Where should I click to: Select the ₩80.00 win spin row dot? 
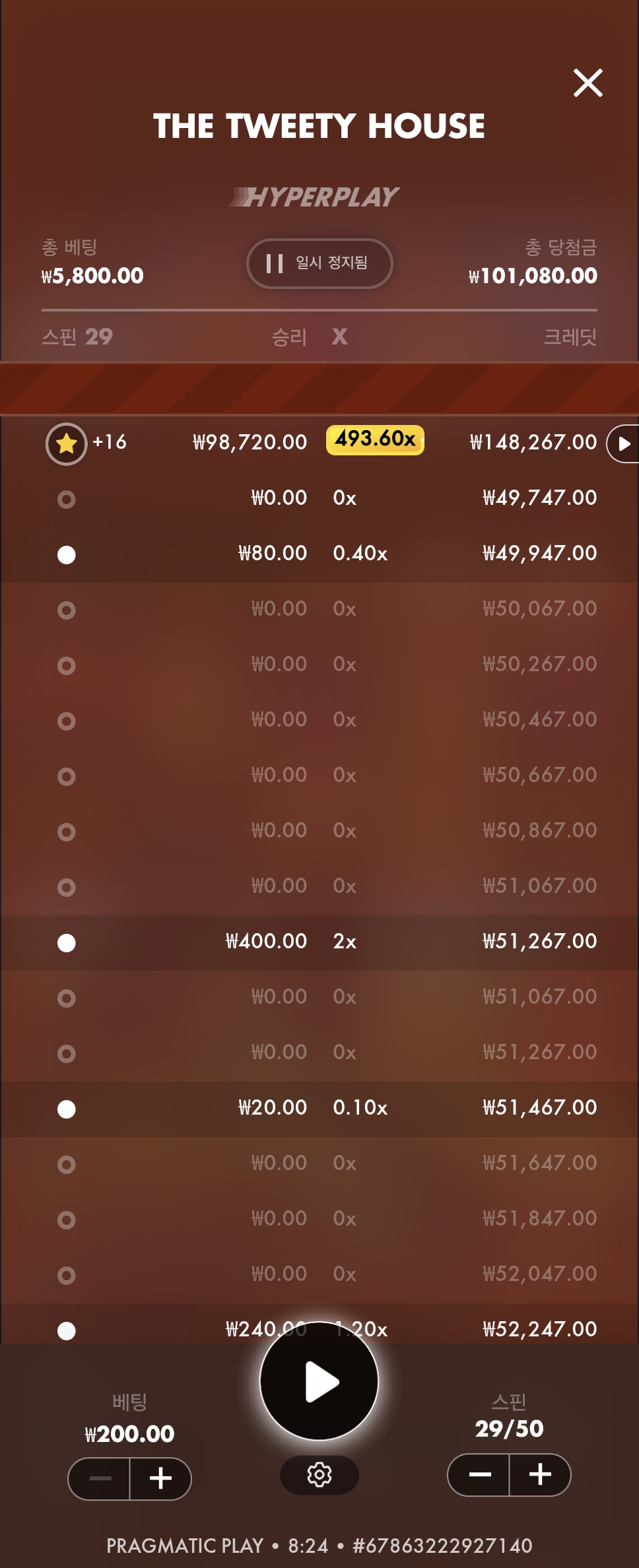[67, 555]
